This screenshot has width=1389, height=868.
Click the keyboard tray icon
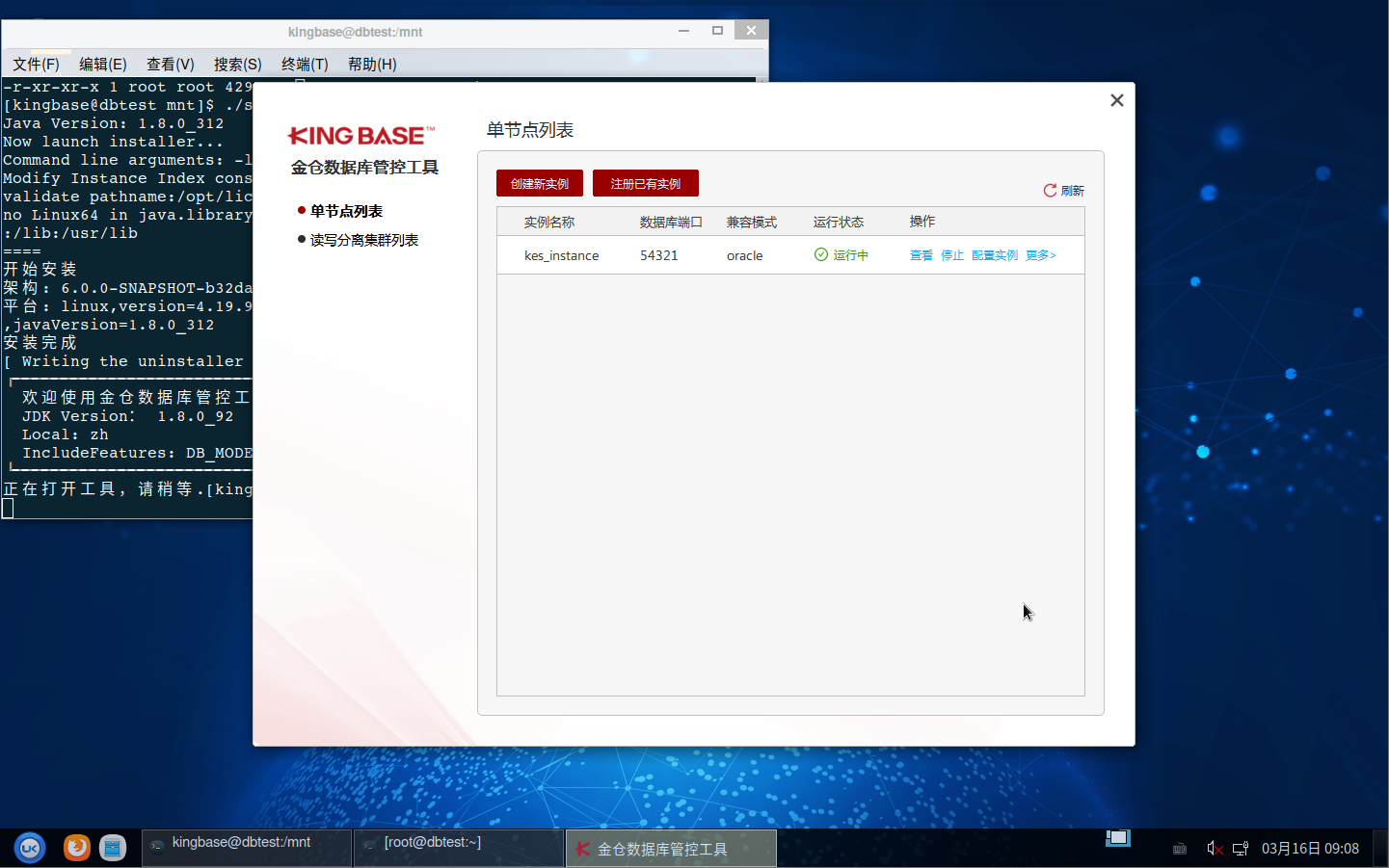point(1180,849)
